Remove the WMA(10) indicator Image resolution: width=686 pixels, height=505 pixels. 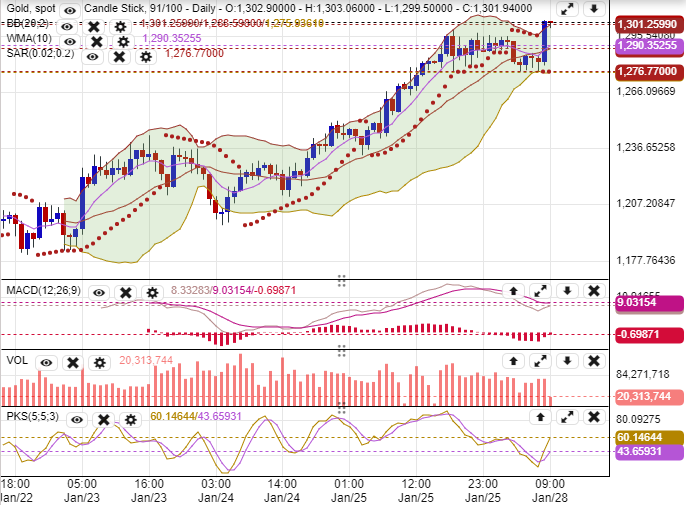(x=96, y=41)
